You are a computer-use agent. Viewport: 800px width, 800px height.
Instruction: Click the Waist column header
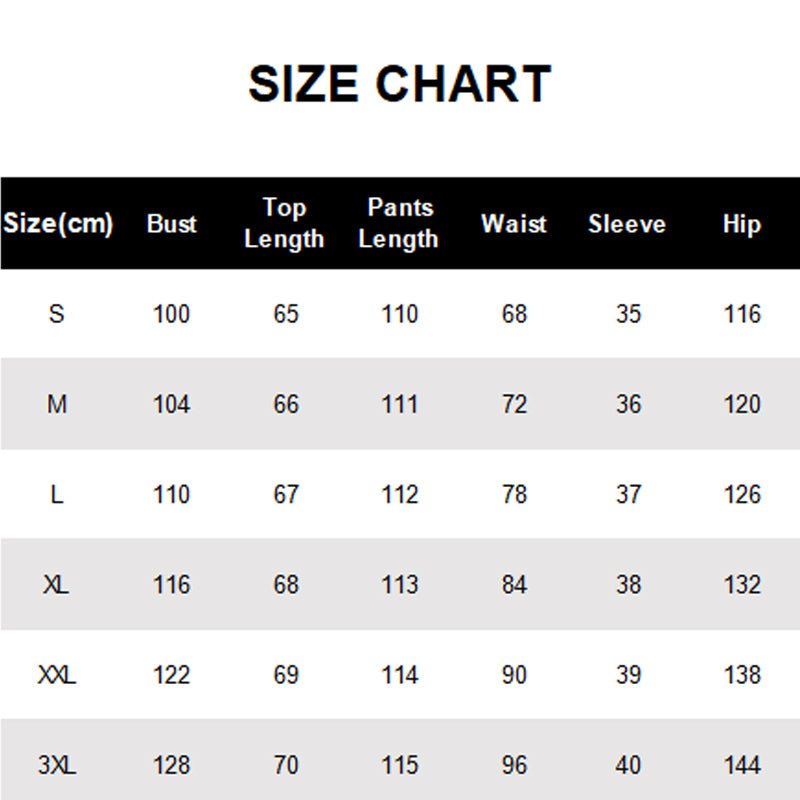514,224
